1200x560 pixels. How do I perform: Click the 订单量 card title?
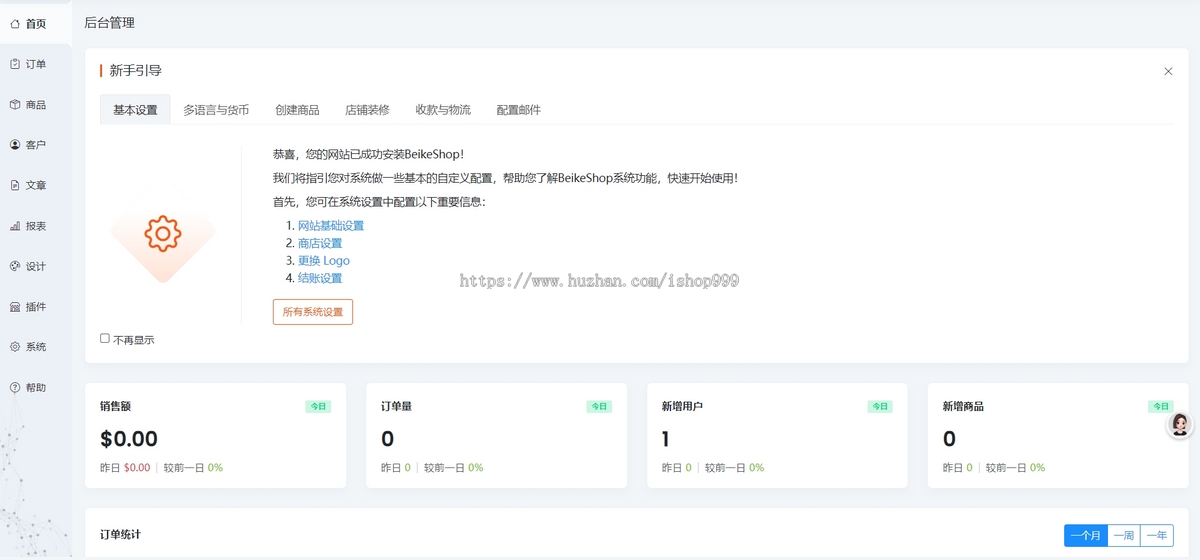tap(396, 407)
